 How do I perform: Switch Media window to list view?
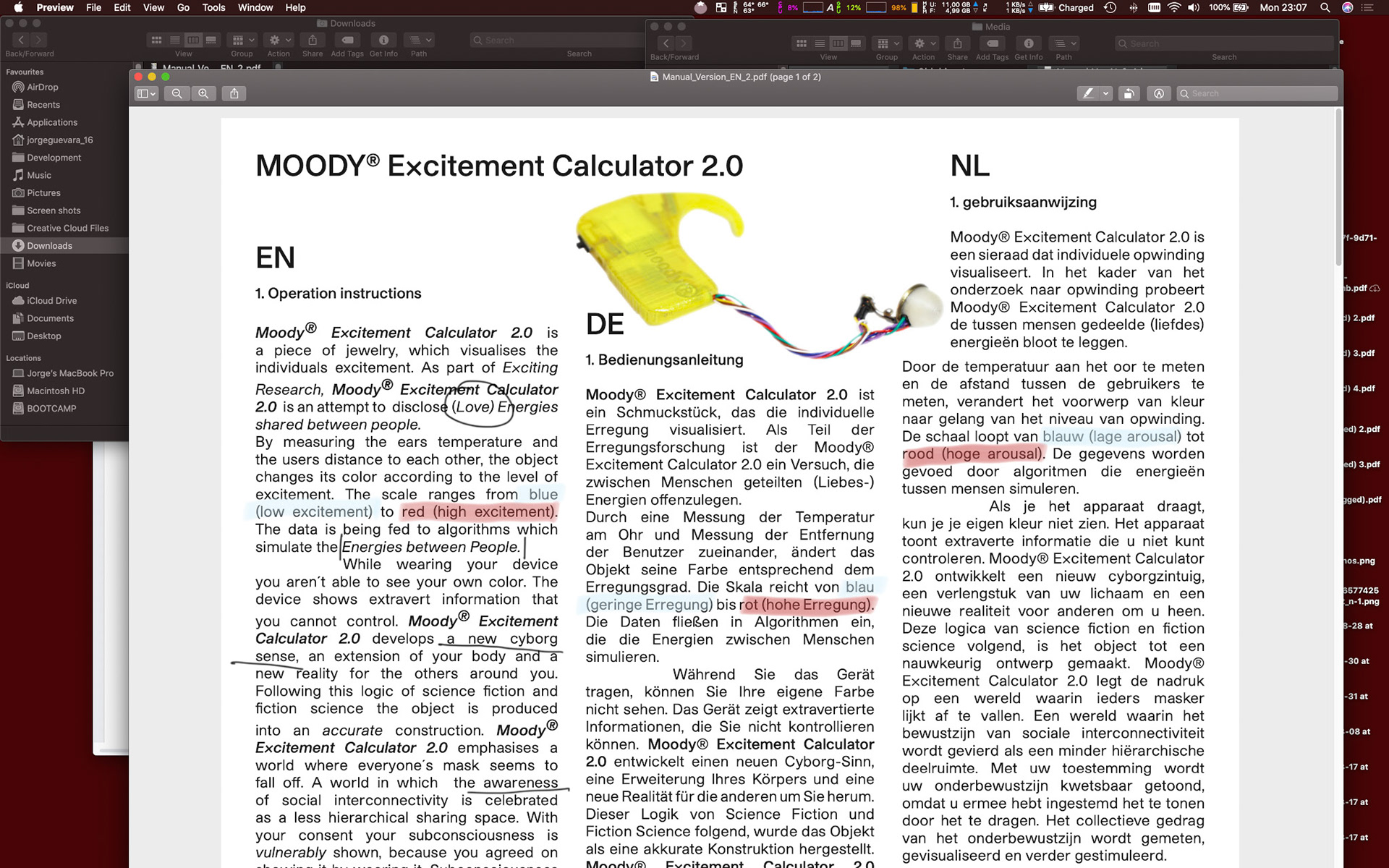(x=819, y=43)
